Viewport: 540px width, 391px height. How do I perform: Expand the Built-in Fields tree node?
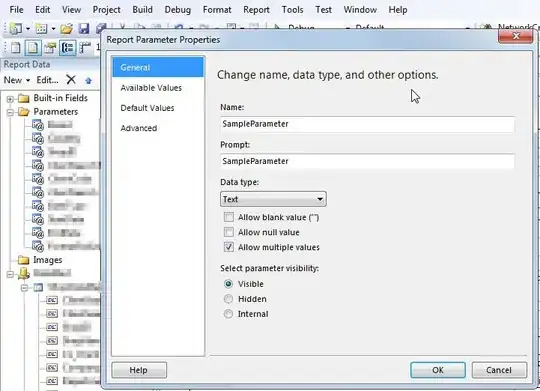tap(10, 99)
